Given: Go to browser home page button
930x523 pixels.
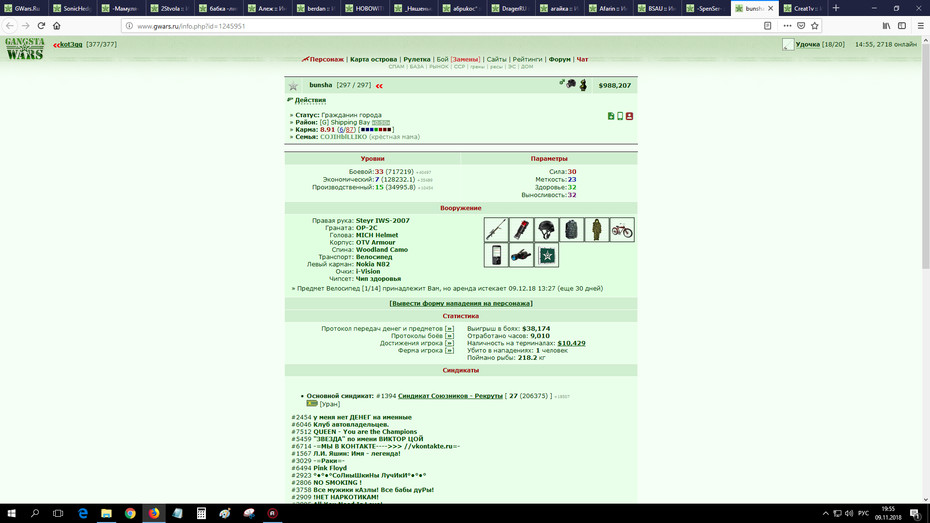Looking at the screenshot, I should 57,25.
